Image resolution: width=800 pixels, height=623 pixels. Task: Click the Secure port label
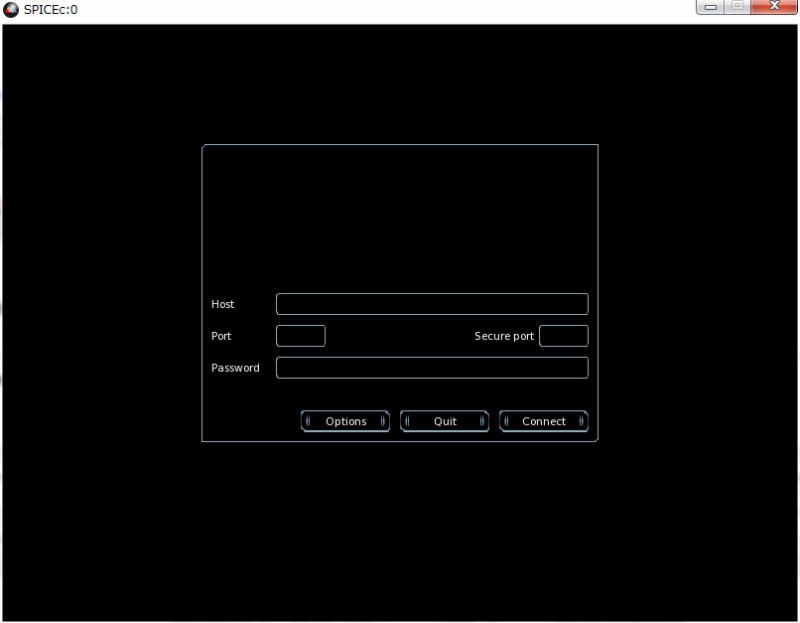[504, 336]
